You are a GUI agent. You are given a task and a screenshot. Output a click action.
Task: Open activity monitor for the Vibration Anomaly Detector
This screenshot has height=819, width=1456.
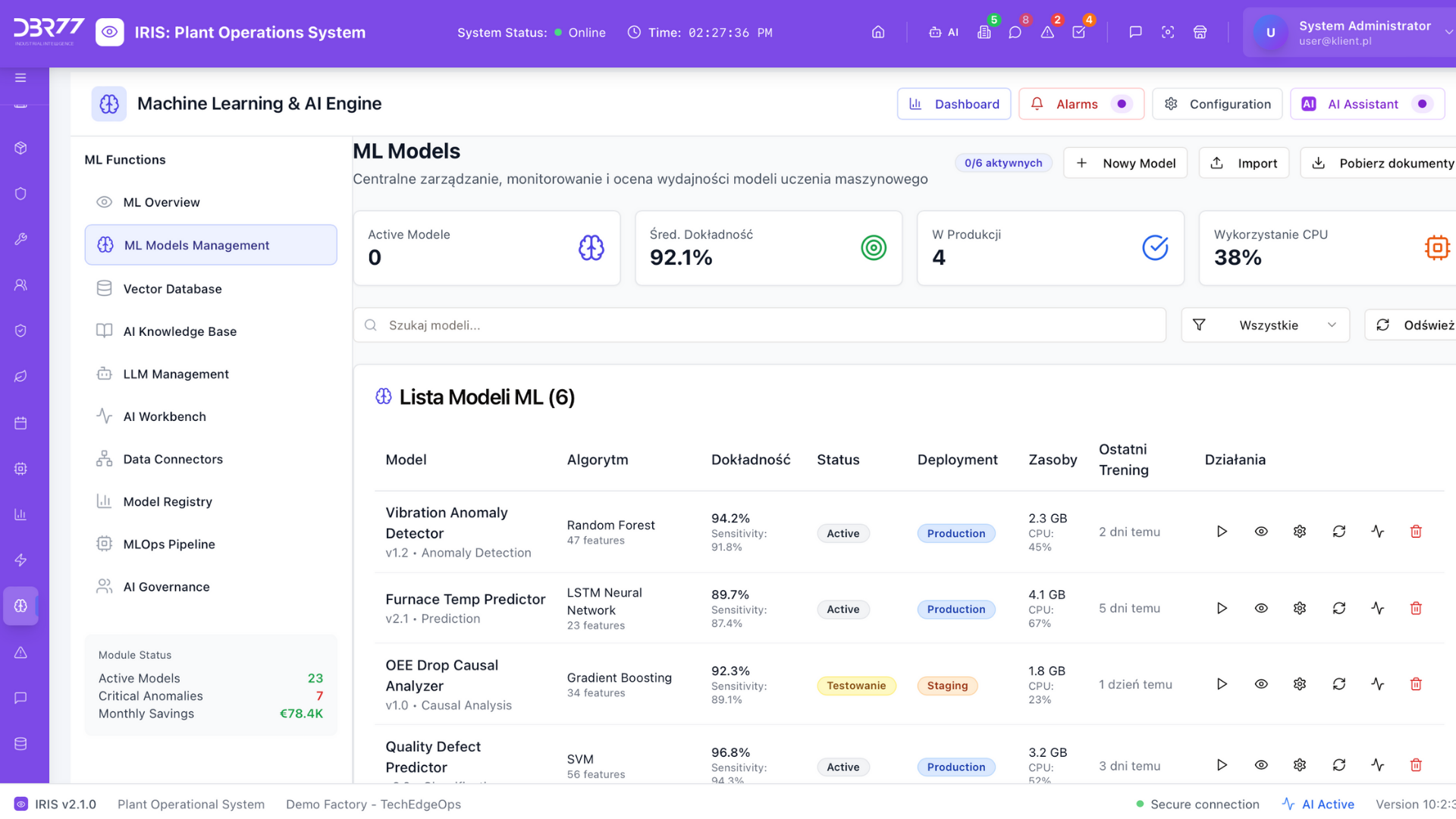(1378, 532)
